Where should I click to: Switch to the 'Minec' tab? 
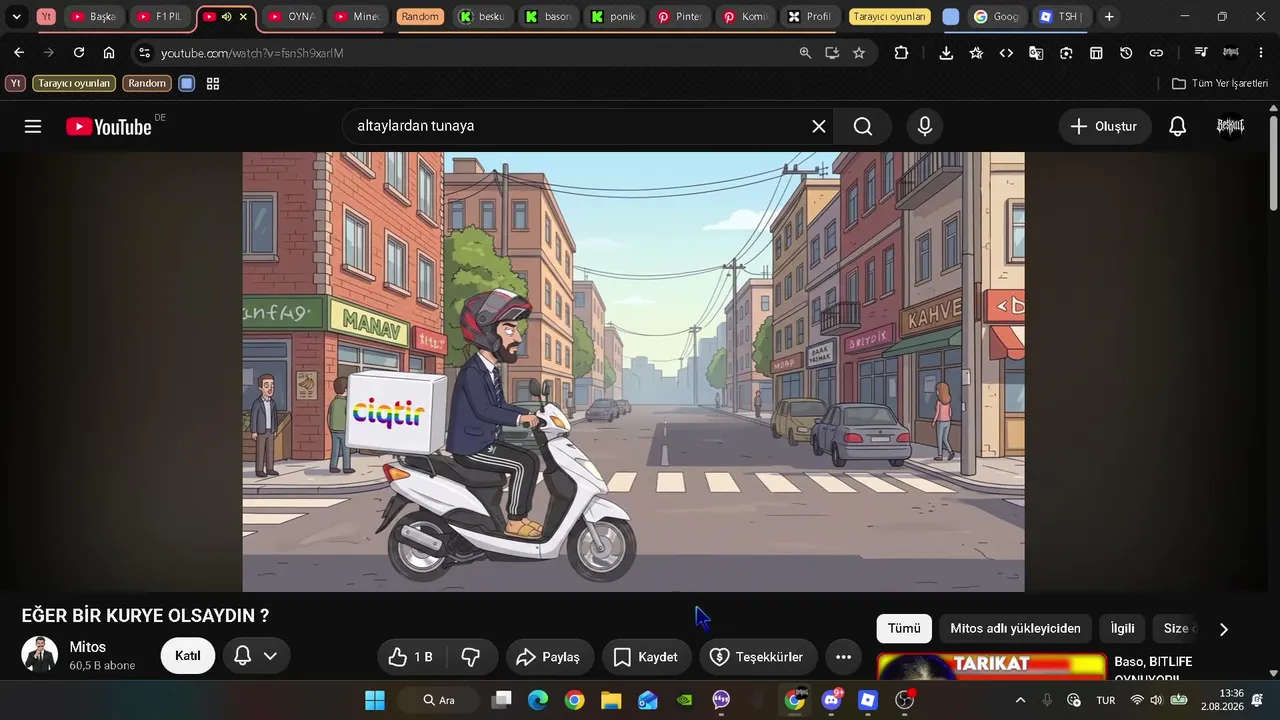(358, 17)
